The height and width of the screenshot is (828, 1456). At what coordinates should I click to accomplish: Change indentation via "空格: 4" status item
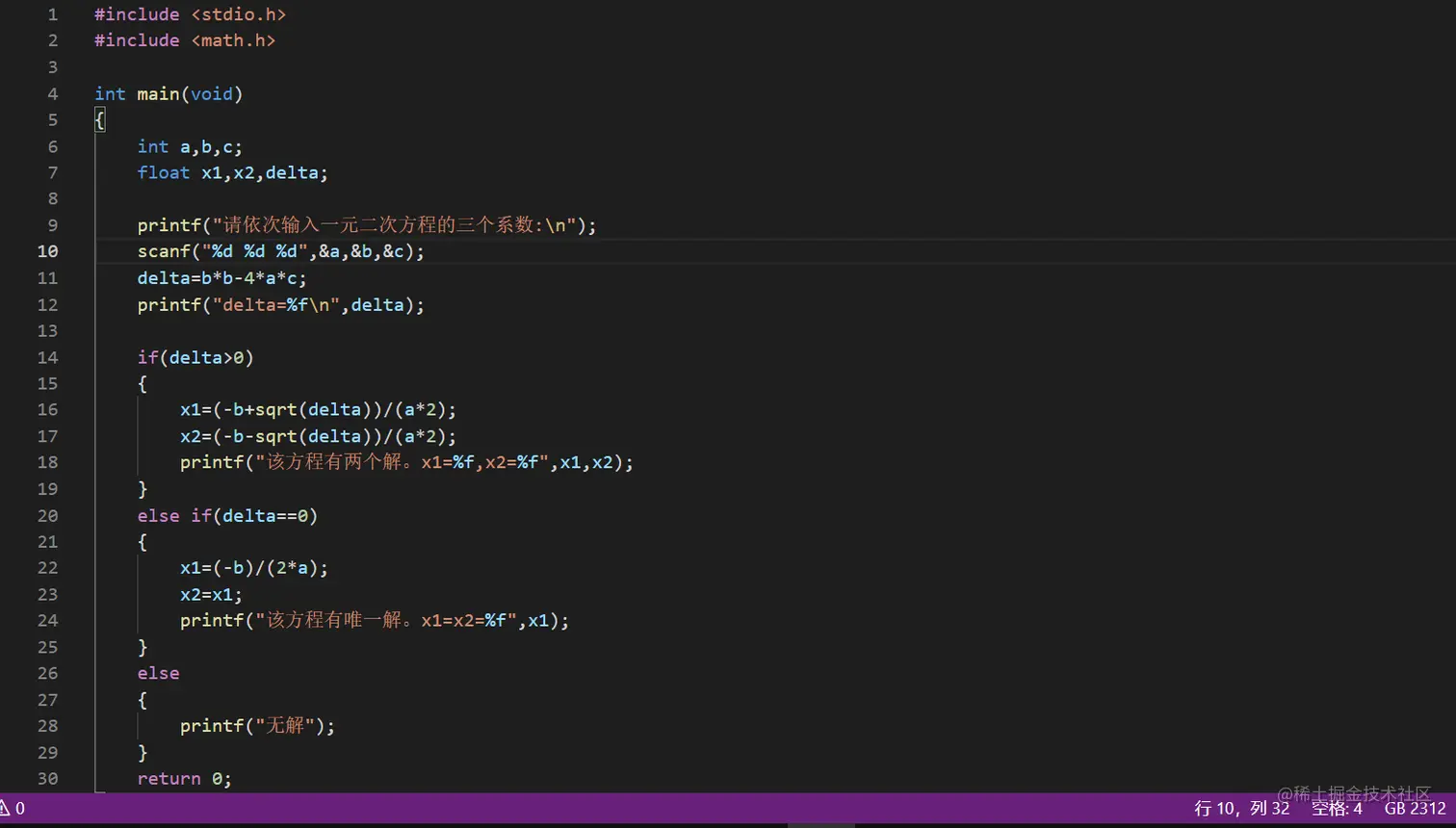pyautogui.click(x=1337, y=809)
